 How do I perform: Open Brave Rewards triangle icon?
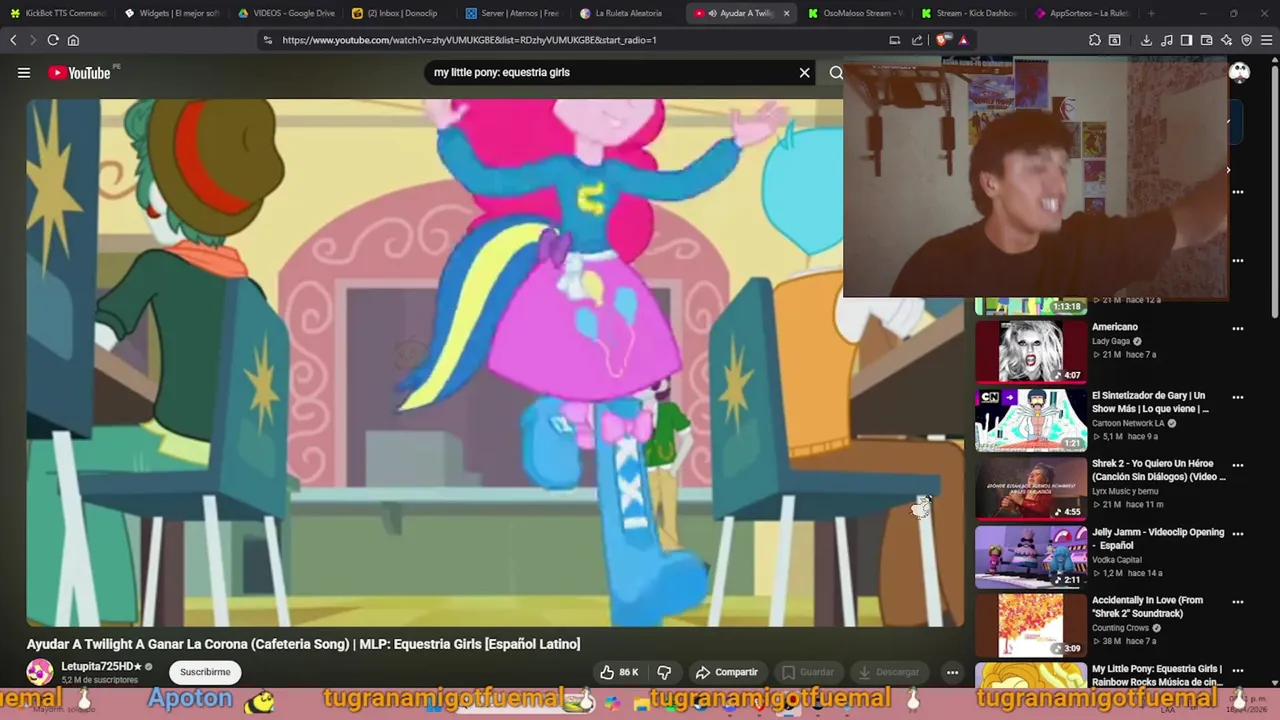tap(963, 40)
